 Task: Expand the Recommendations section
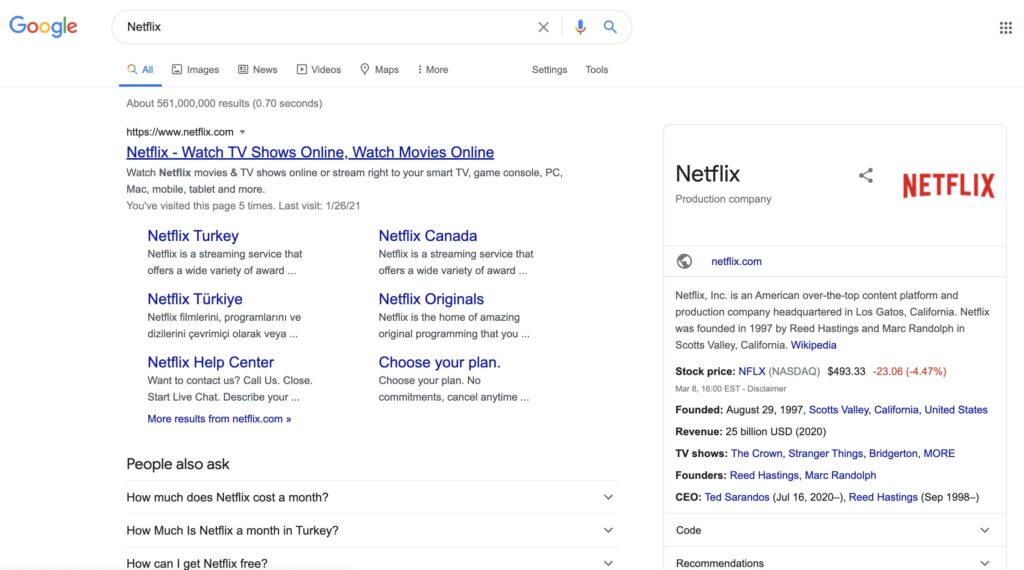(835, 562)
